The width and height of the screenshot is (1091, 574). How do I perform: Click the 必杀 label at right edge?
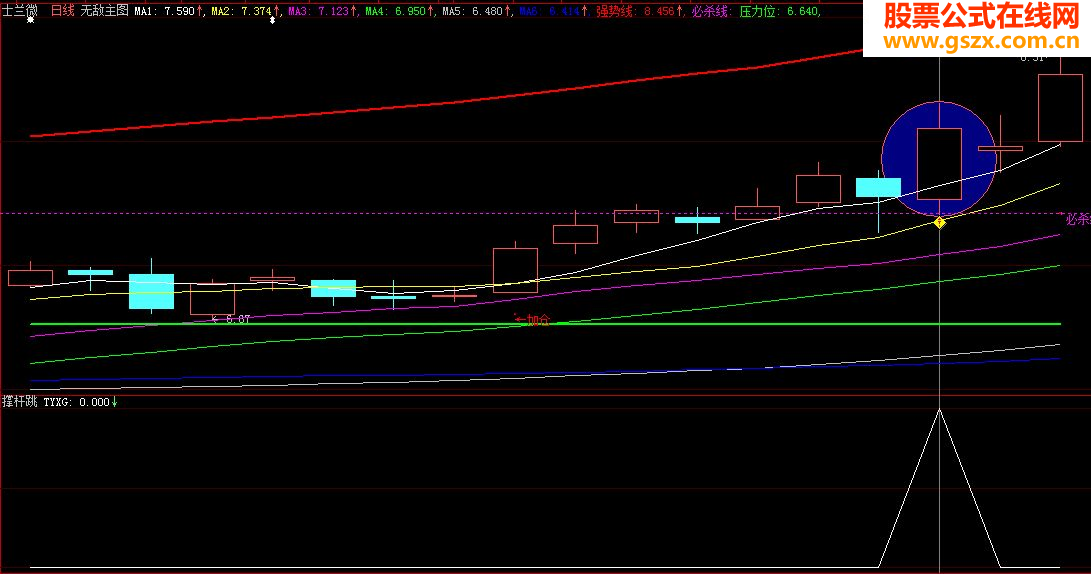tap(1078, 219)
